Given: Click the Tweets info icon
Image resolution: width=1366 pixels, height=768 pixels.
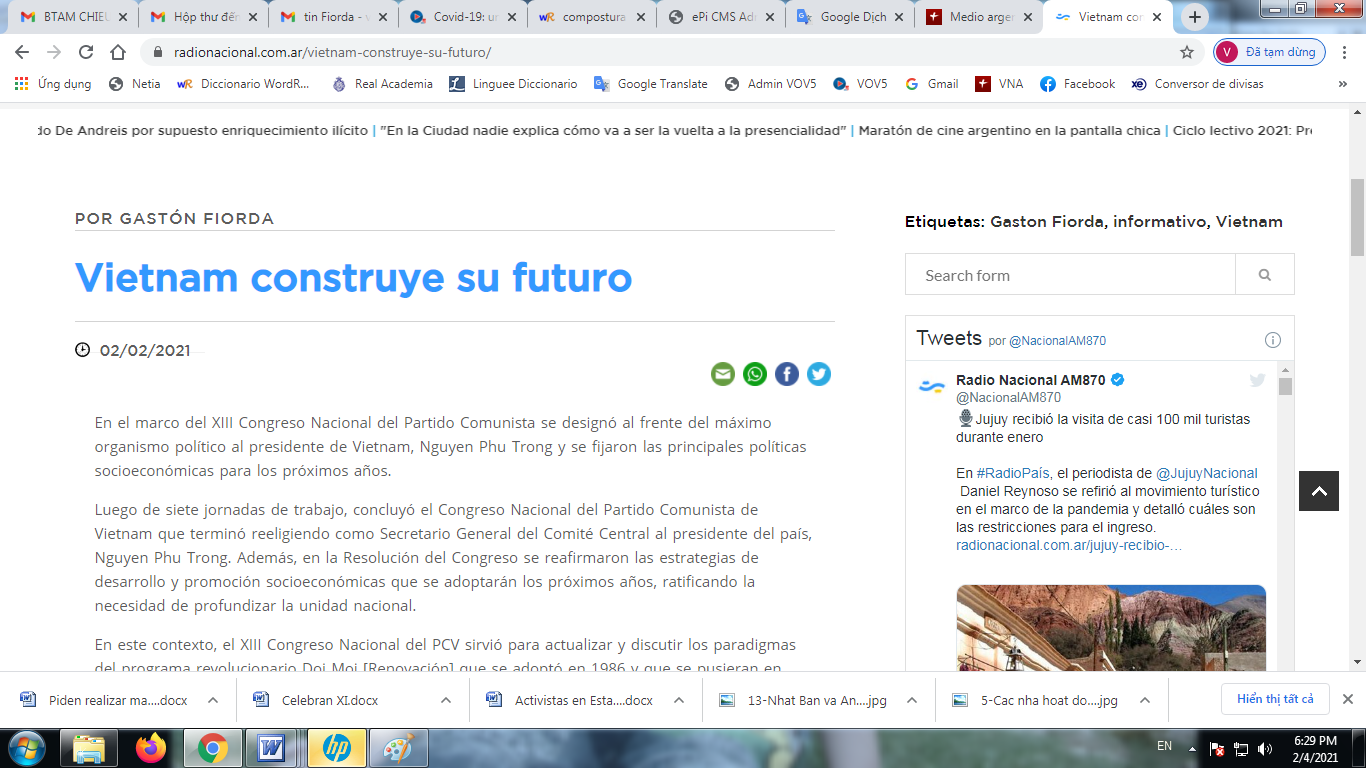Looking at the screenshot, I should (1272, 340).
